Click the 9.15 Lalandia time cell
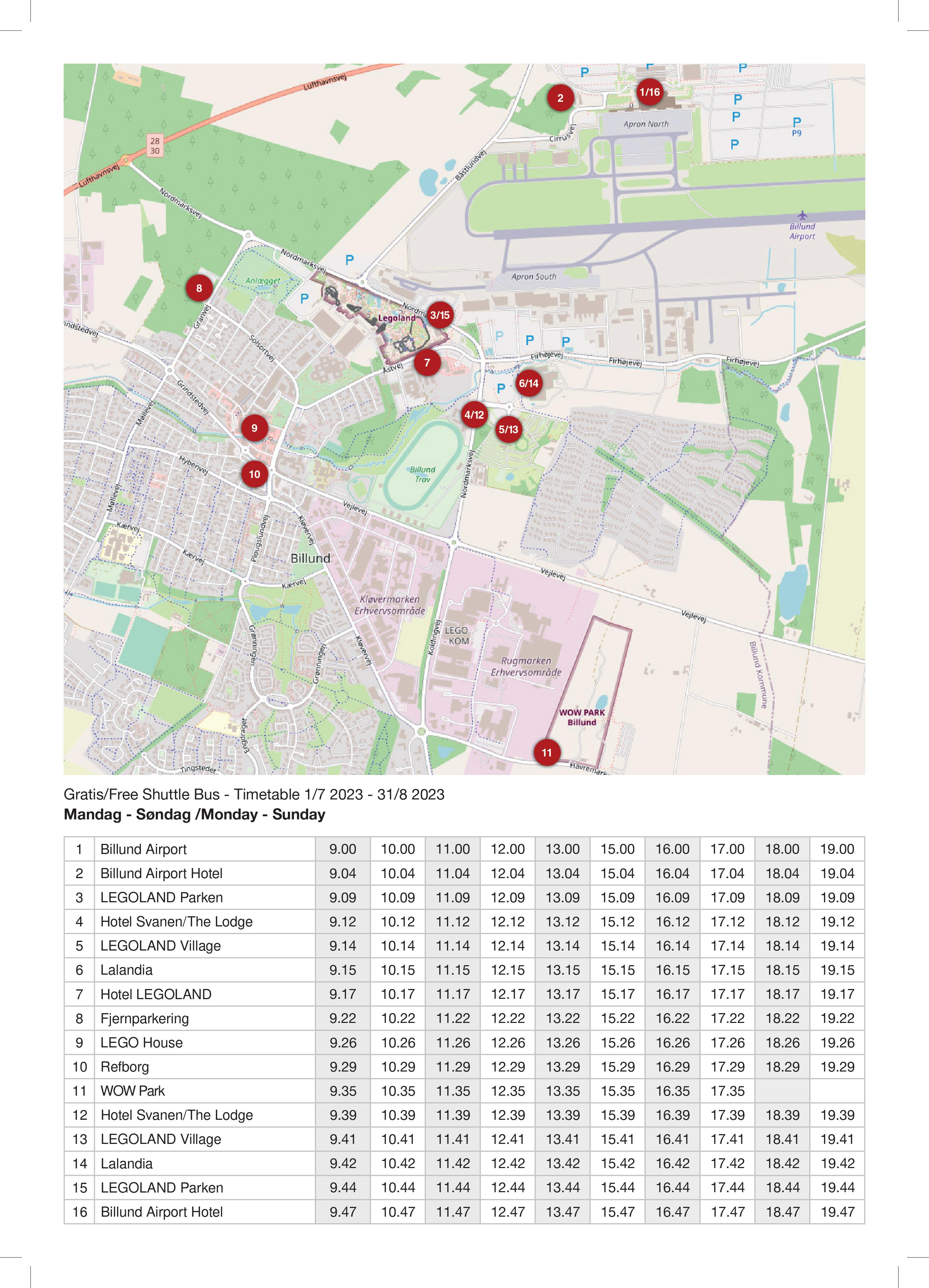The width and height of the screenshot is (929, 1288). (x=343, y=970)
